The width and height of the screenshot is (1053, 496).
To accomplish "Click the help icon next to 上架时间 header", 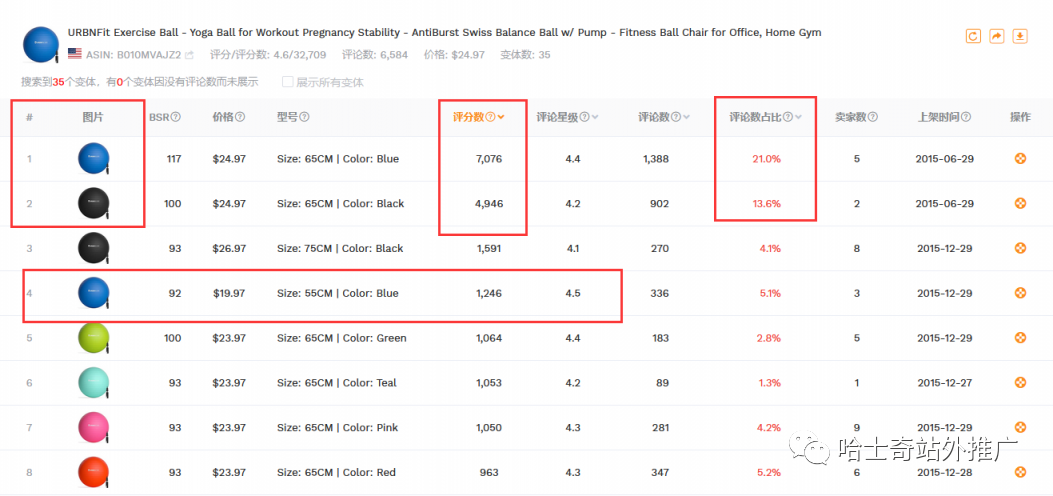I will [x=966, y=117].
